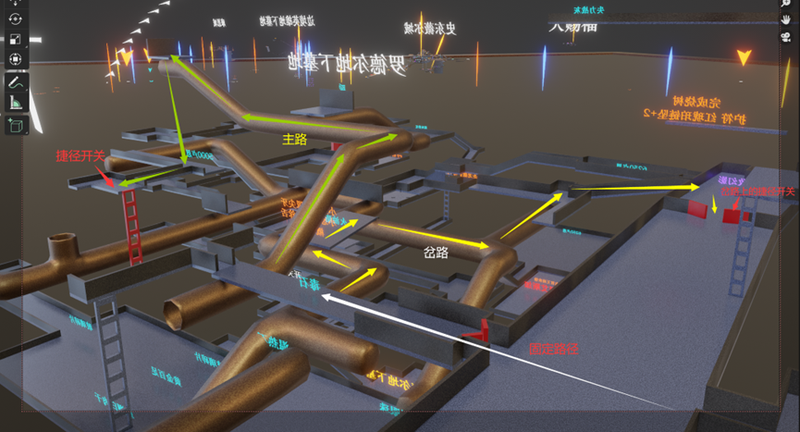This screenshot has height=432, width=800.
Task: Click the white 岔路 label
Action: 435,253
